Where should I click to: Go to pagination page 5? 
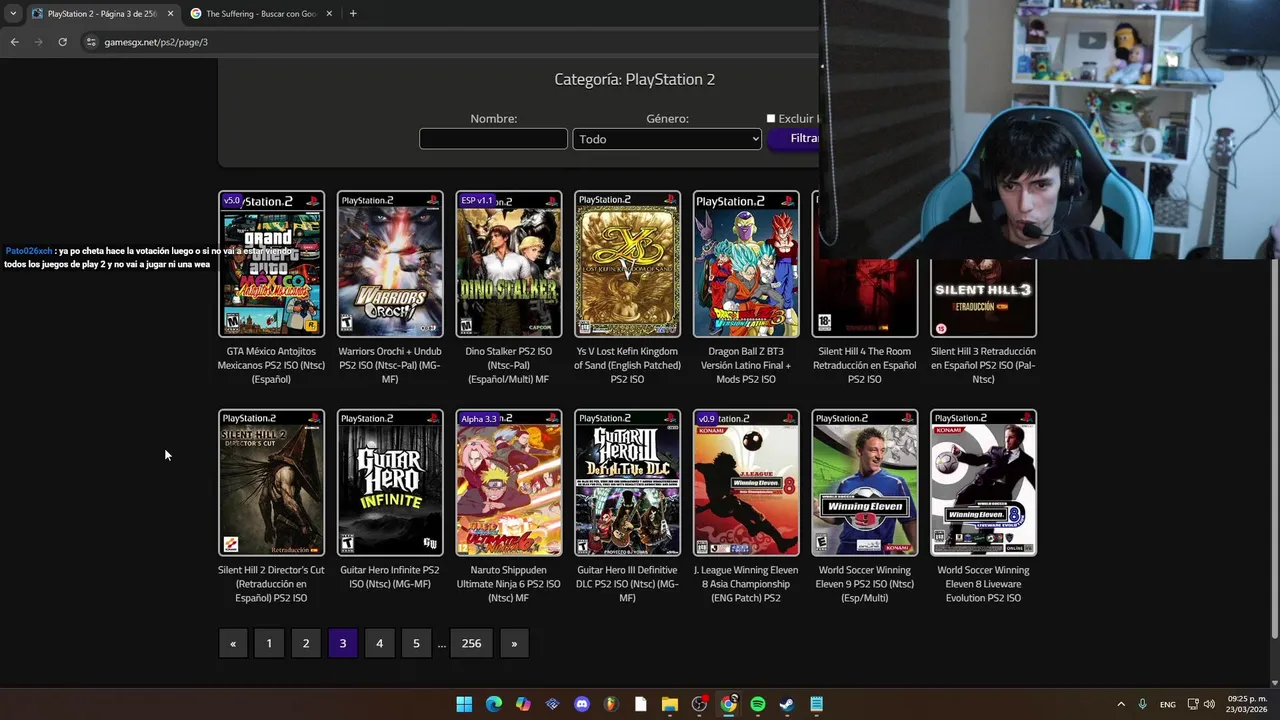tap(416, 643)
